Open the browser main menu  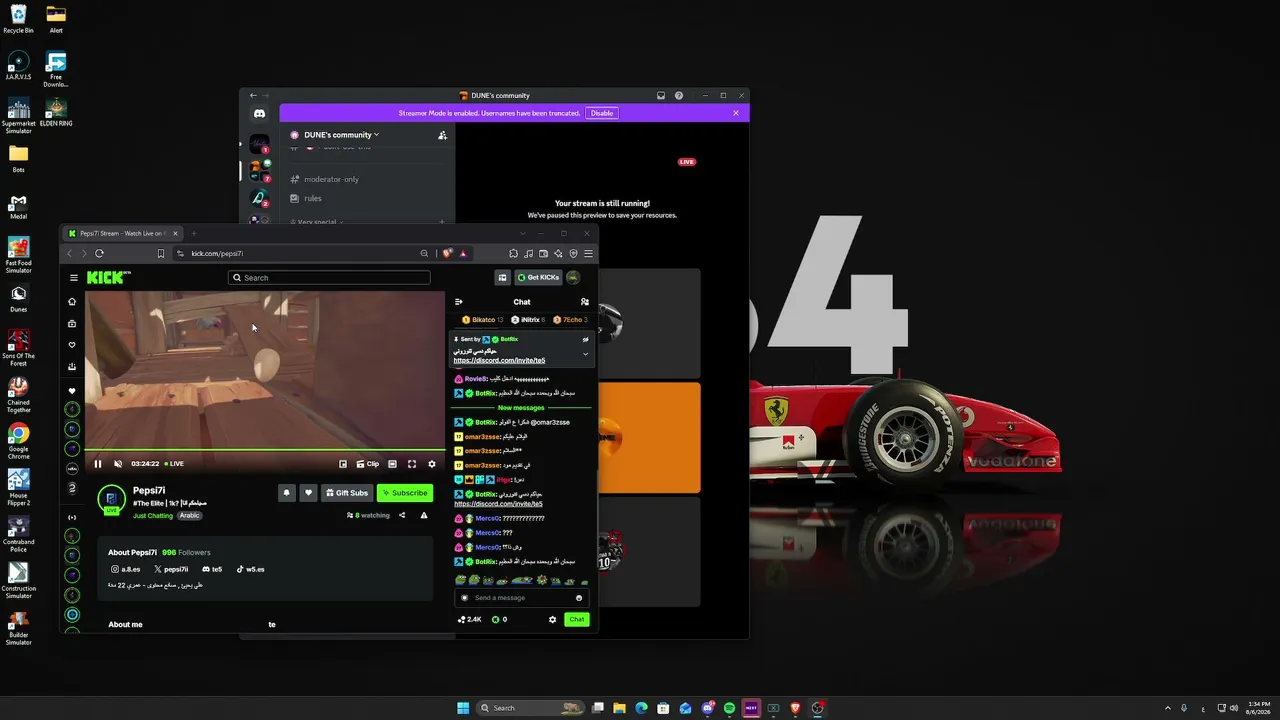588,254
